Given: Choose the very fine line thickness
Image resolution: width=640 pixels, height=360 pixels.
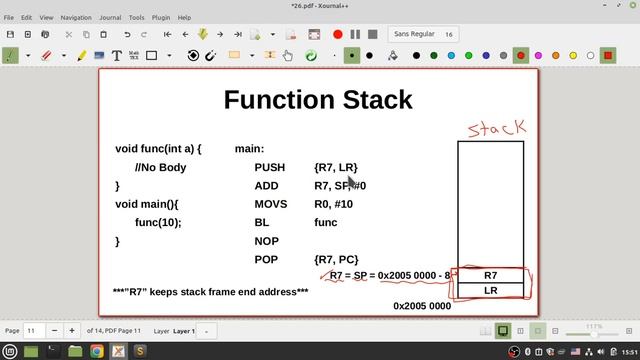Looking at the screenshot, I should [334, 56].
